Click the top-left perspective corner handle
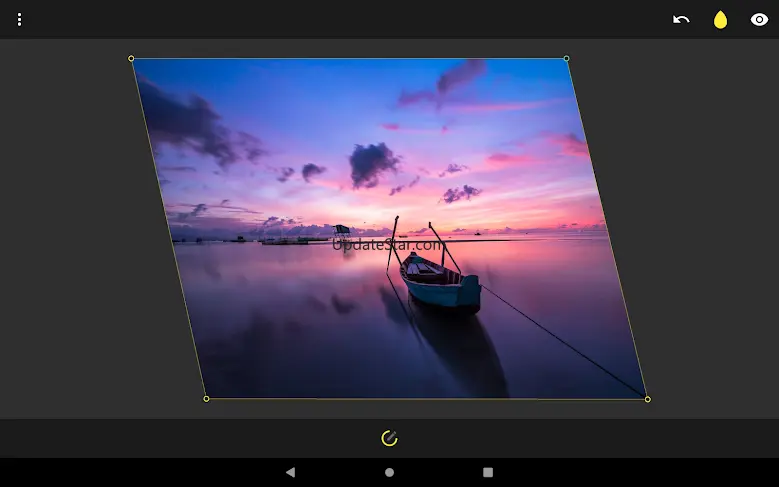The width and height of the screenshot is (779, 487). [131, 59]
